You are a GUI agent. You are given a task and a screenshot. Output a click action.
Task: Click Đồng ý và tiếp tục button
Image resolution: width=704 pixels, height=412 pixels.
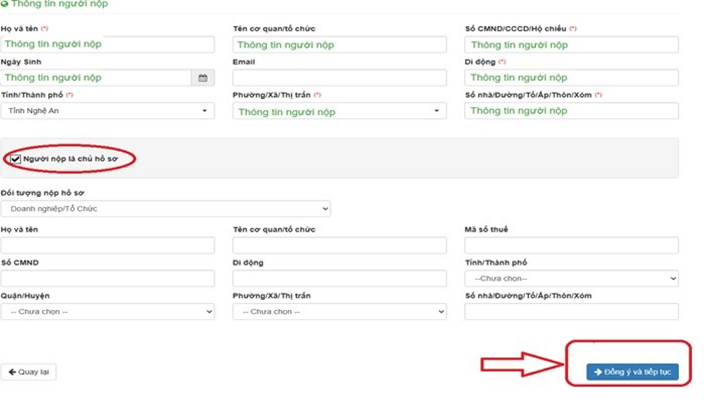632,372
